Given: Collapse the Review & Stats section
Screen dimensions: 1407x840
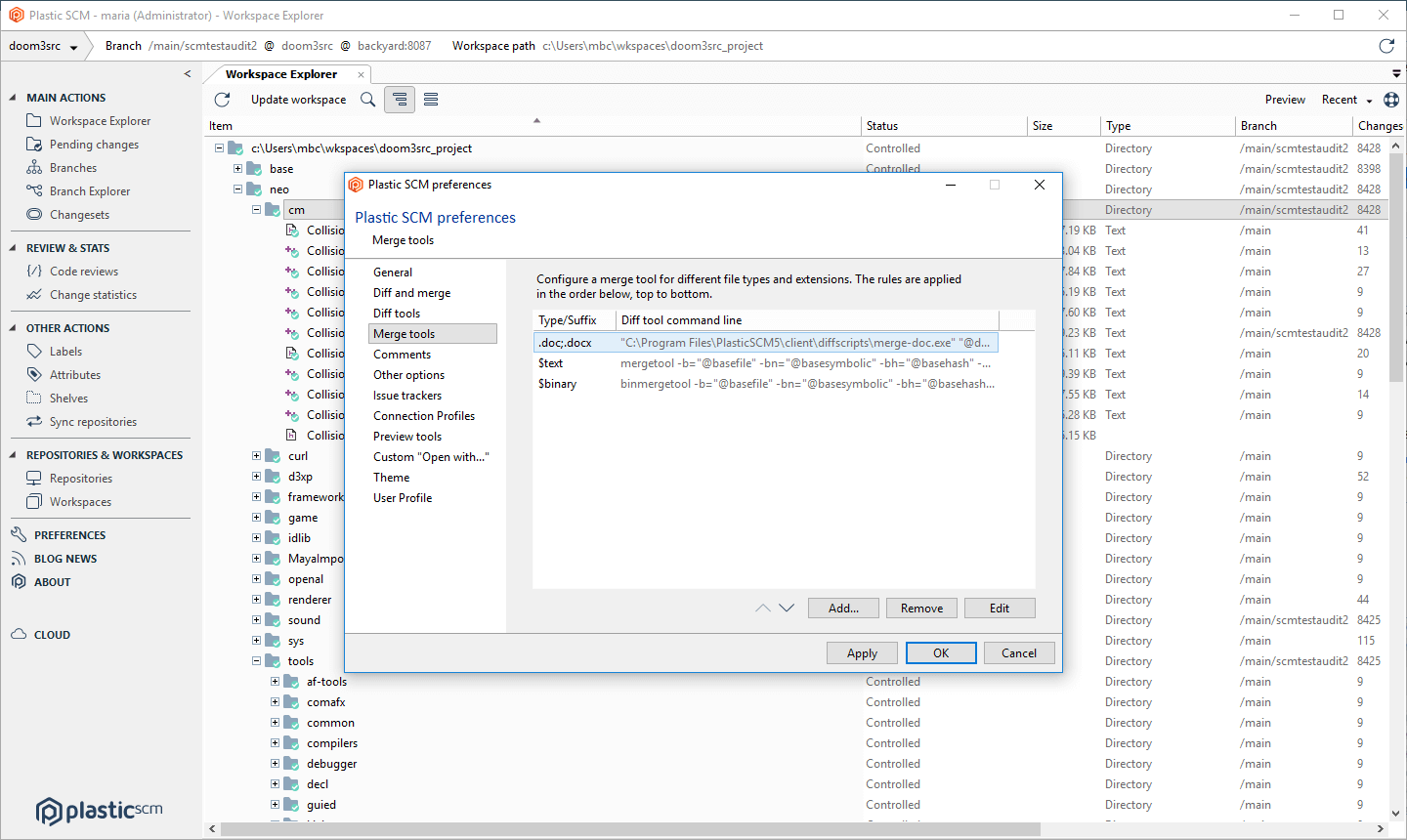Looking at the screenshot, I should (13, 248).
